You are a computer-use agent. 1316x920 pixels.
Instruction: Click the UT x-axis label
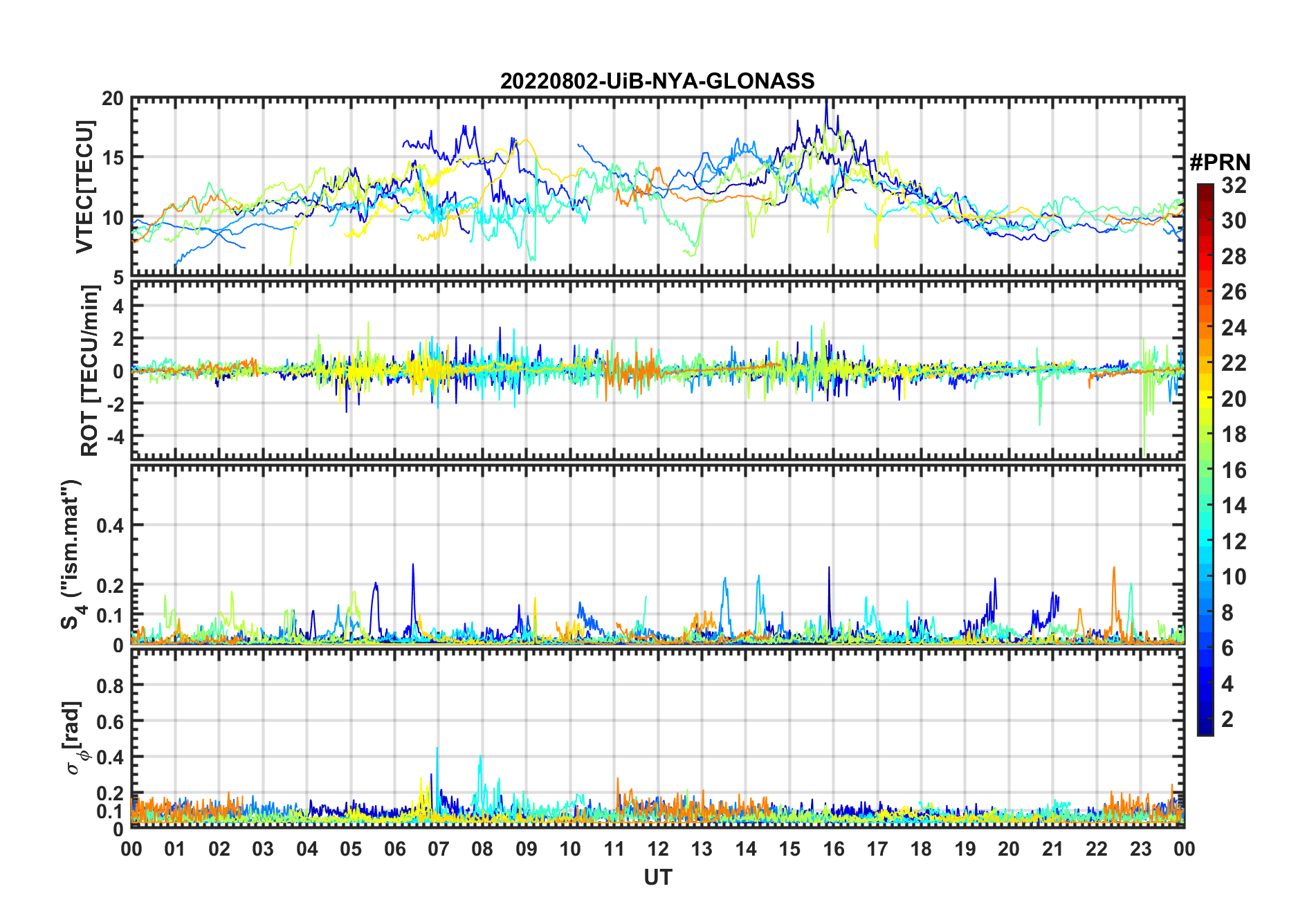pos(657,877)
